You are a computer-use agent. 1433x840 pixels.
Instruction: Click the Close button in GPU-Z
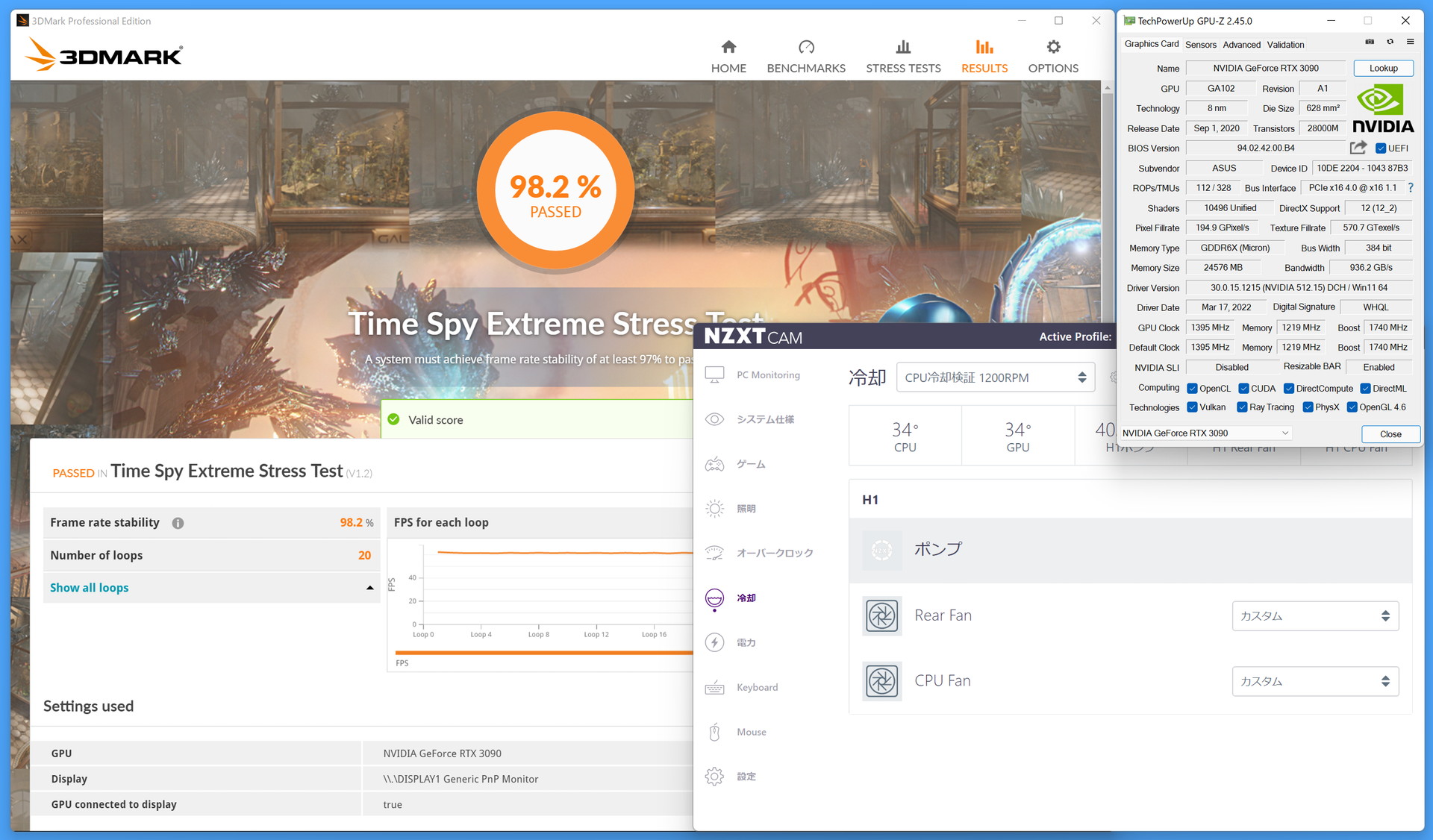pos(1390,434)
